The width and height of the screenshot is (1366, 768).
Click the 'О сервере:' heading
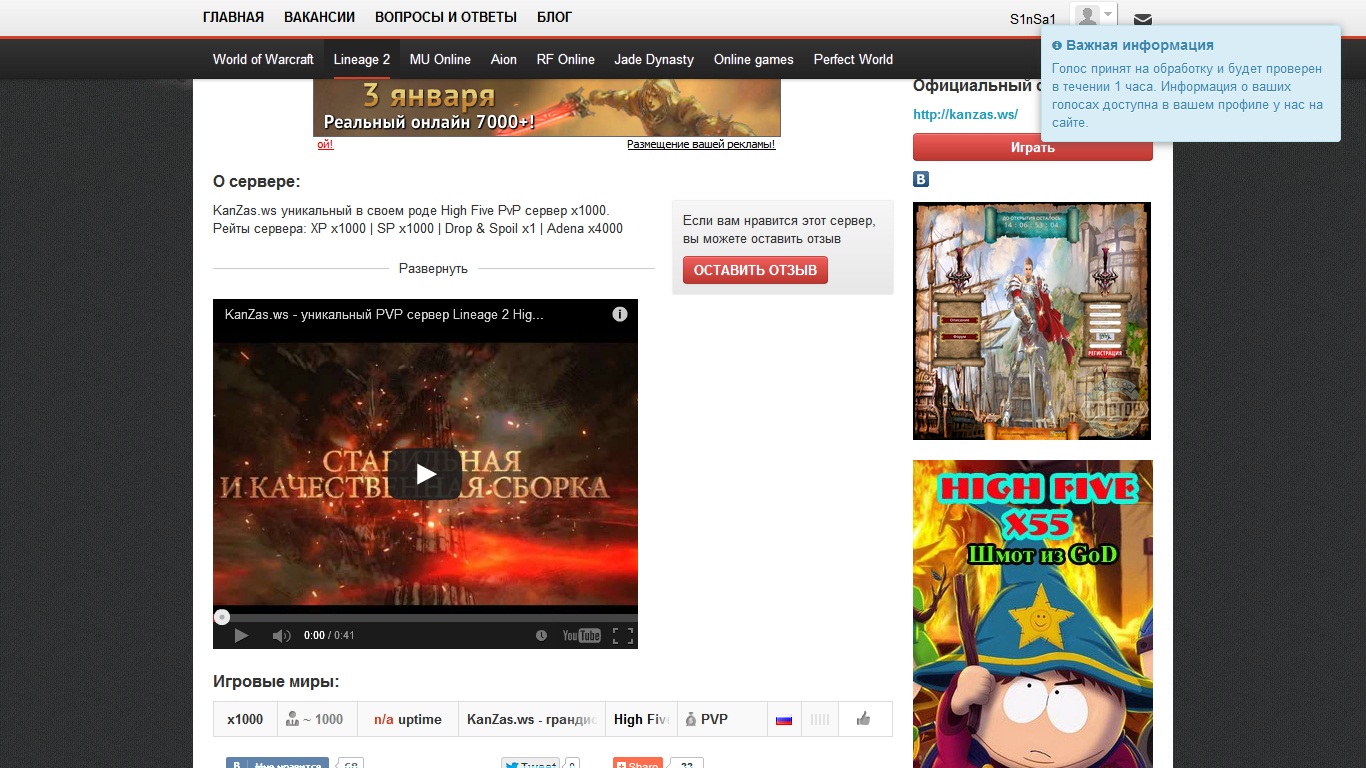pyautogui.click(x=257, y=181)
